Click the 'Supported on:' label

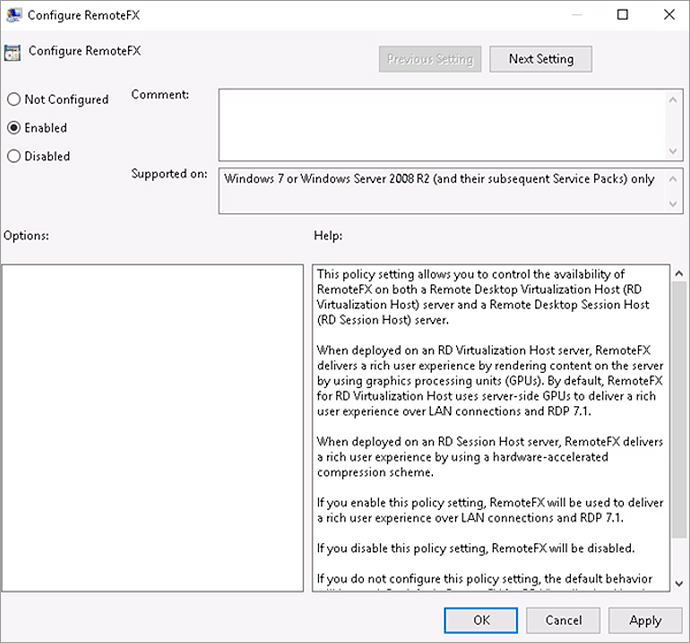point(169,174)
